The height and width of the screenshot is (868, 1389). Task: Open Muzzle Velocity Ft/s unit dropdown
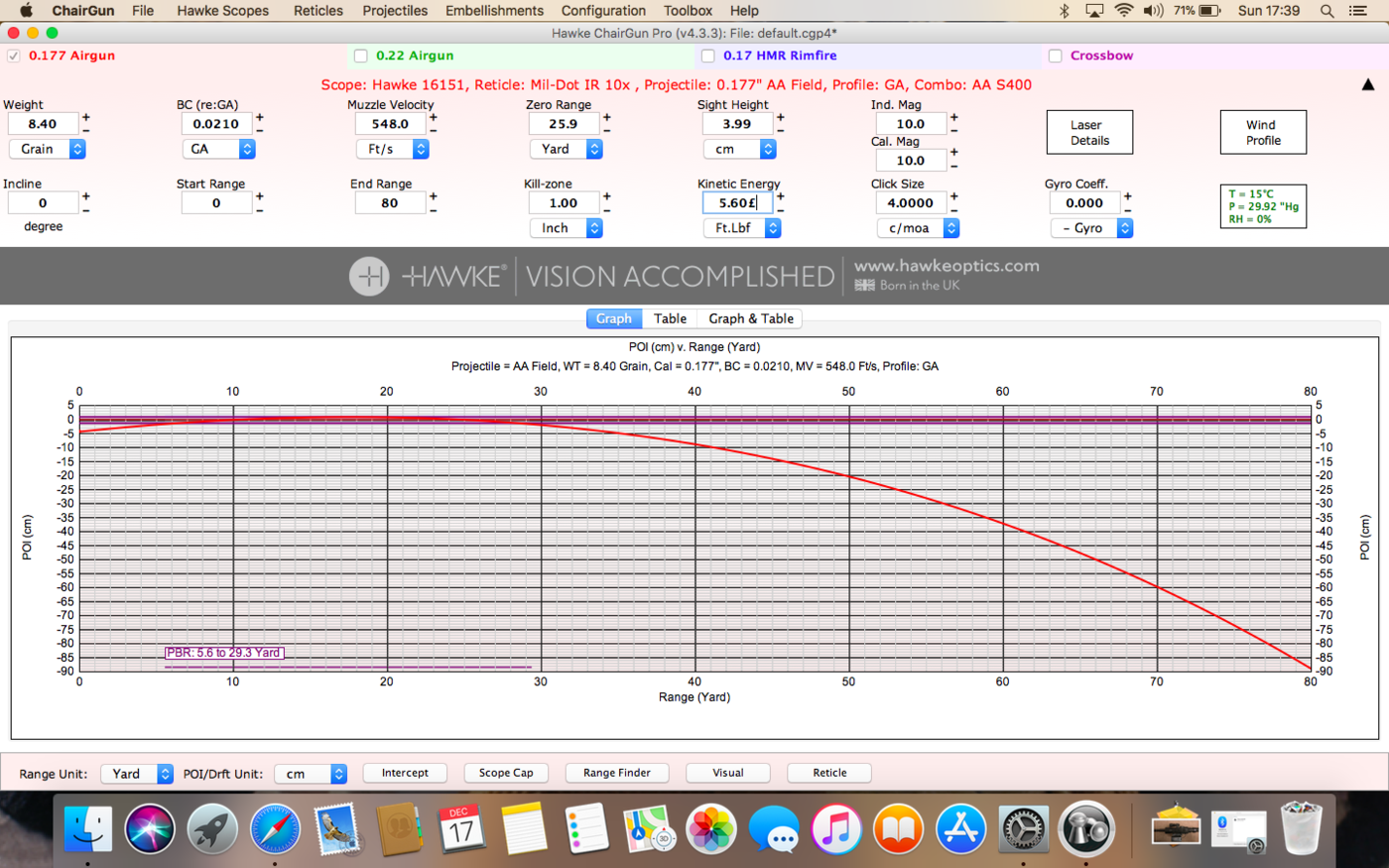[393, 149]
